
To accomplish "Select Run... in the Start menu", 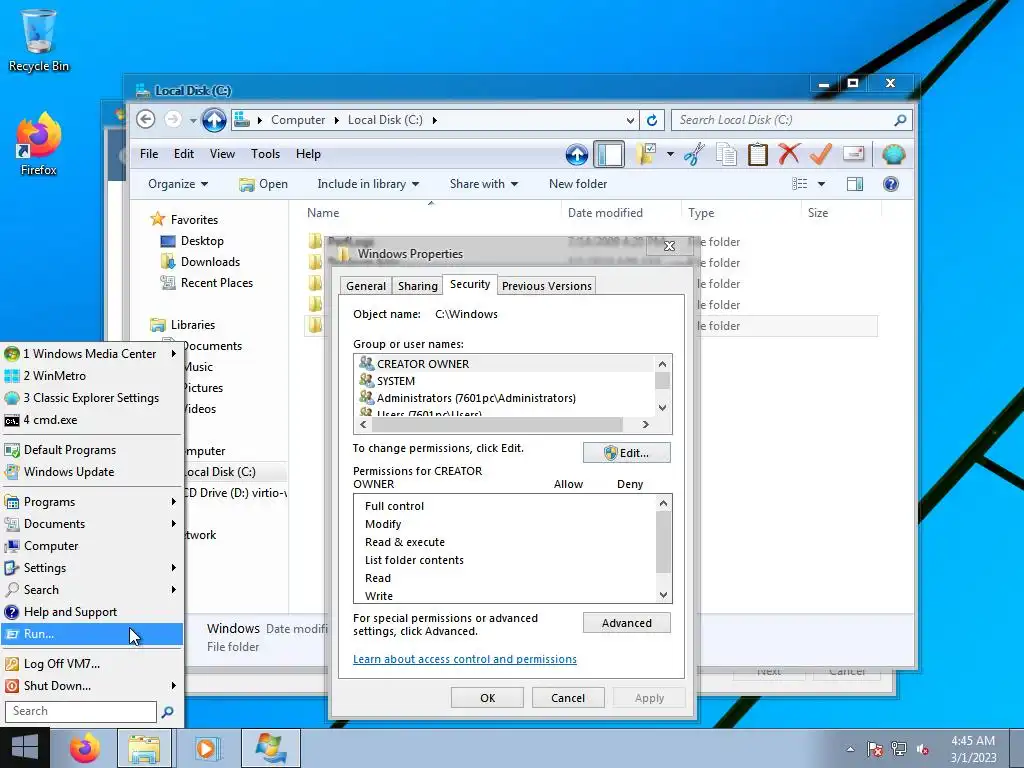I will pos(92,634).
